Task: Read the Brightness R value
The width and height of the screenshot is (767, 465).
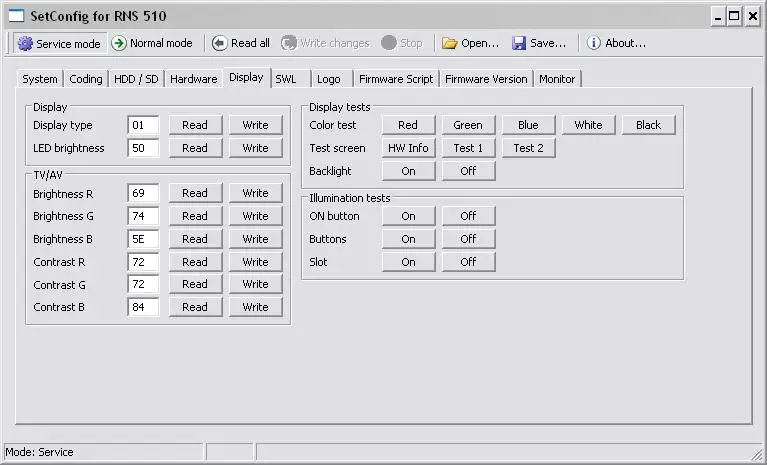Action: tap(195, 193)
